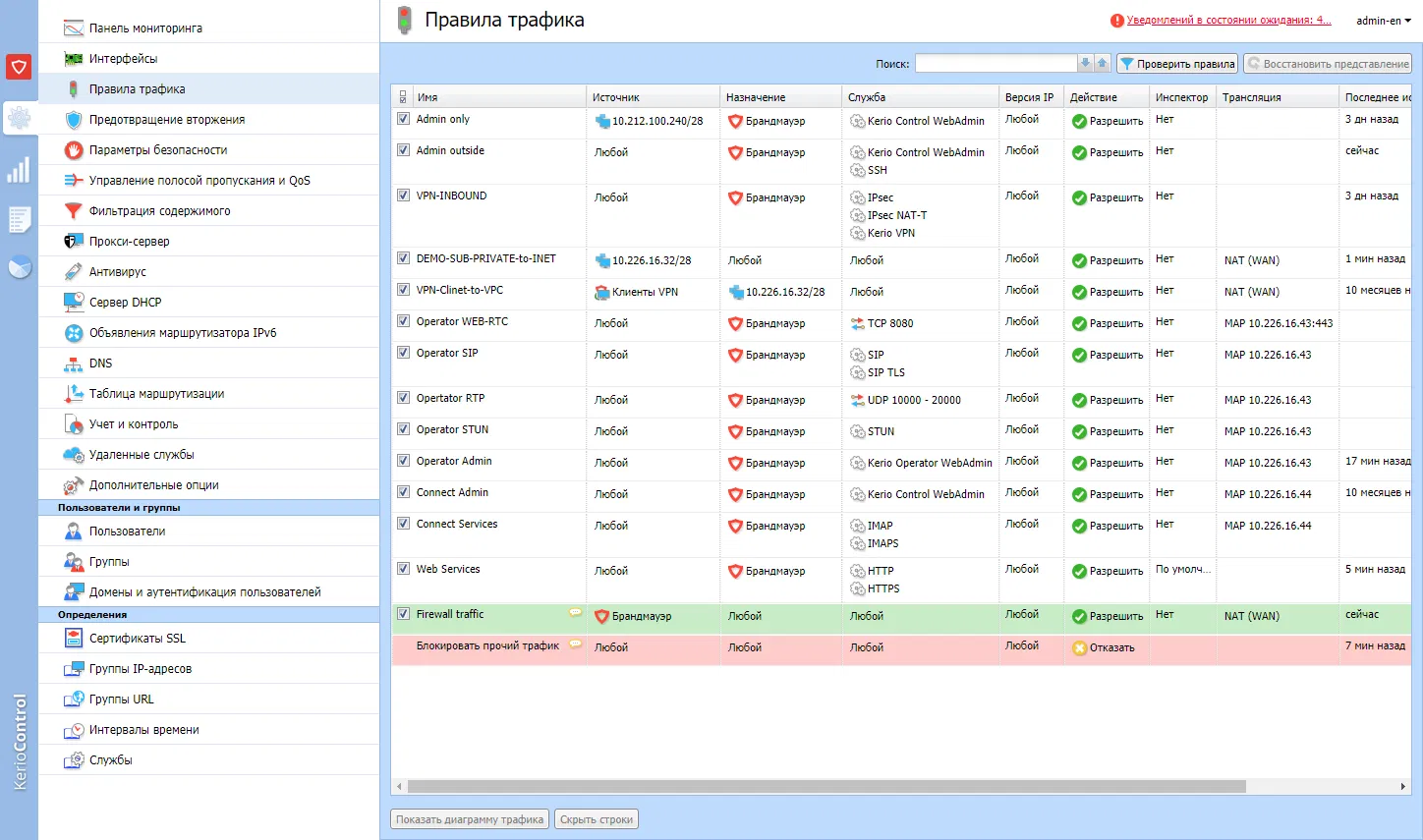The height and width of the screenshot is (840, 1423).
Task: Uncheck the Operator SIP rule
Action: tap(403, 353)
